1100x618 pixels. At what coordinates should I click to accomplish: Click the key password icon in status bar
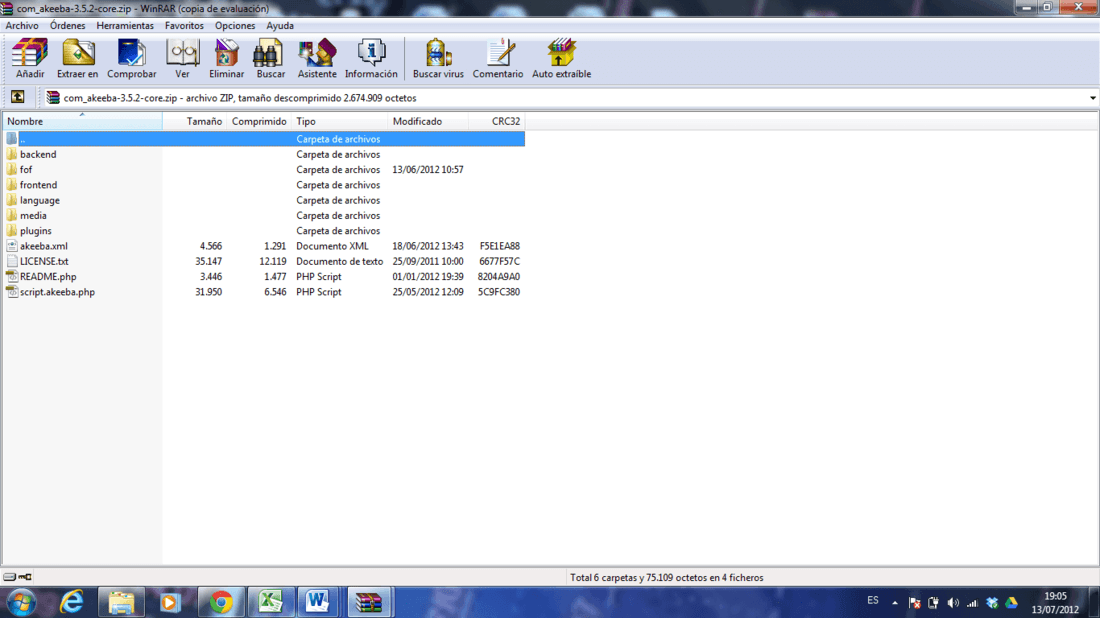pos(25,577)
